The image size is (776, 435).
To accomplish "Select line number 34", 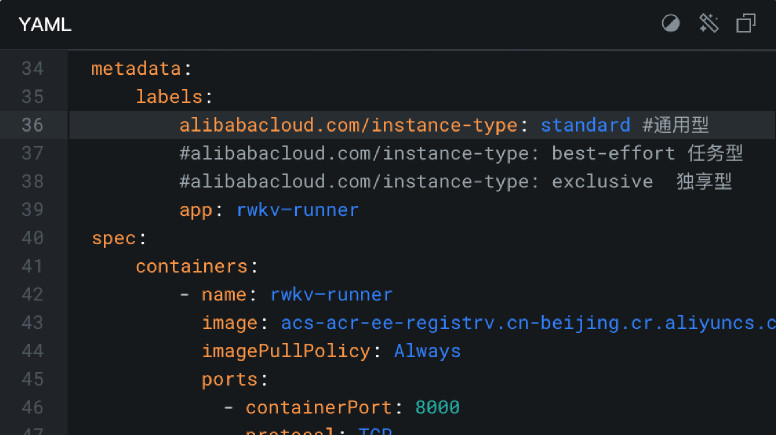I will [x=32, y=68].
